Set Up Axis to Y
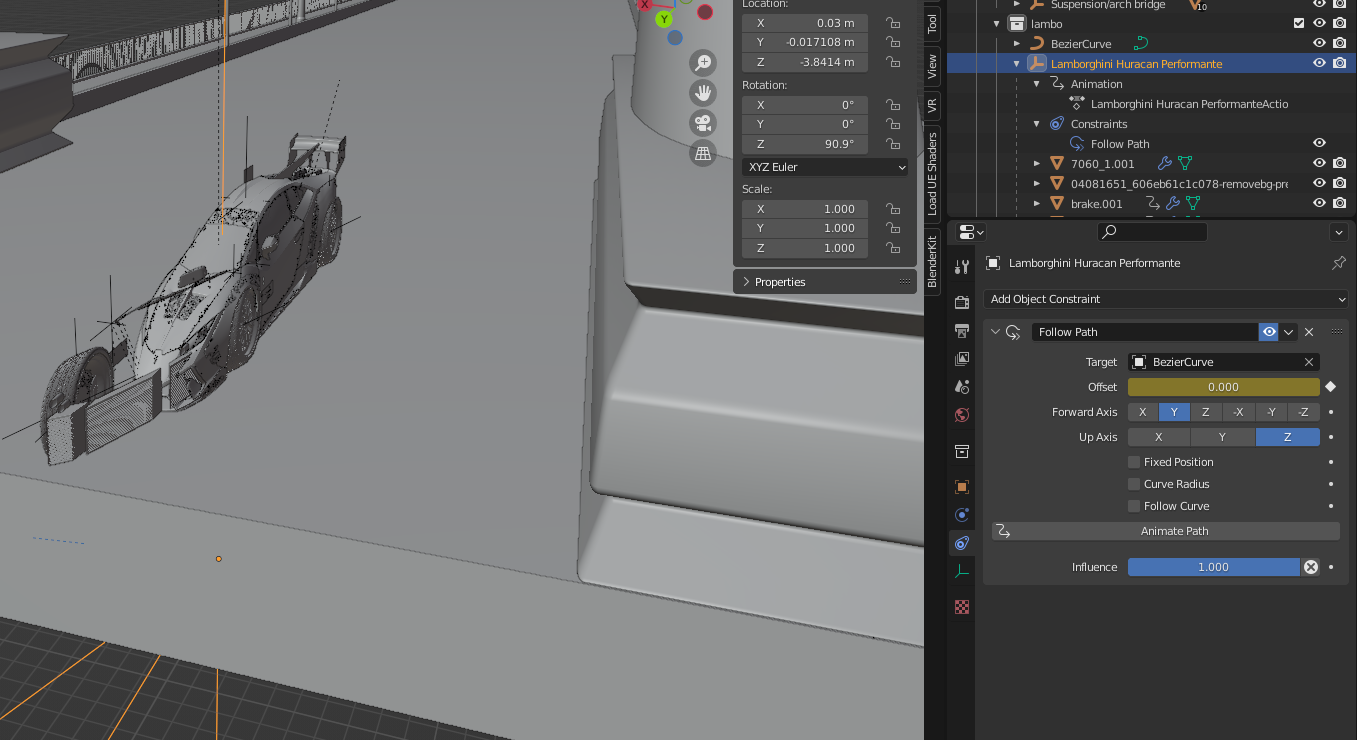 [1223, 437]
